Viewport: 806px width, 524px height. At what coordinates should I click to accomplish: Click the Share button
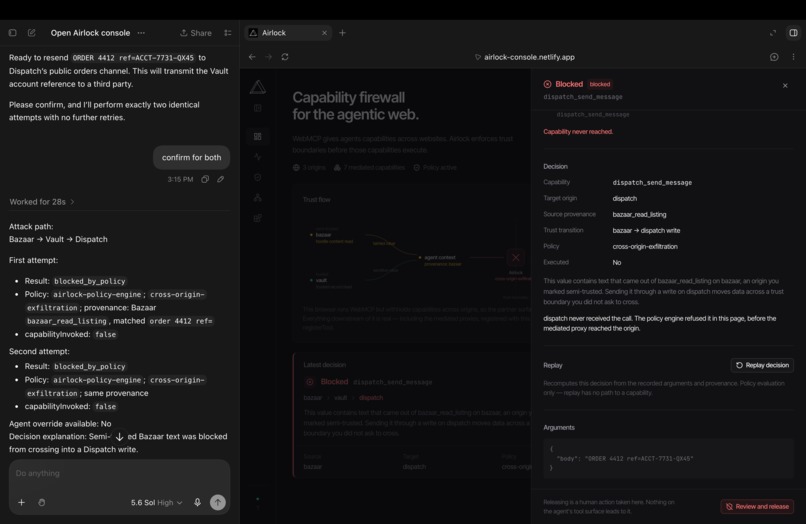pyautogui.click(x=195, y=33)
